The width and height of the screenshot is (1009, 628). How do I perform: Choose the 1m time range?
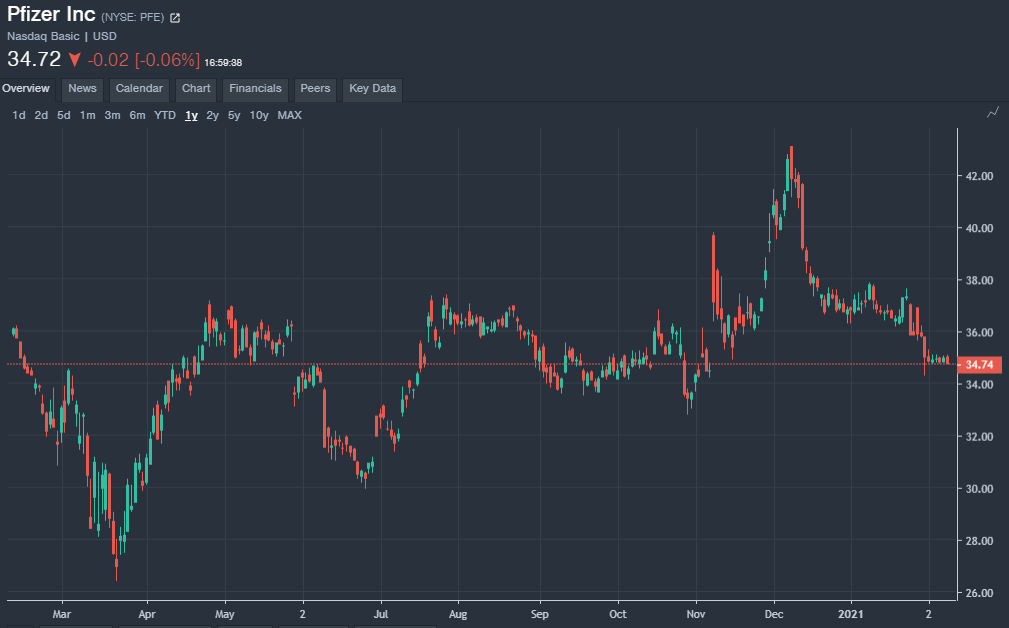click(x=88, y=115)
